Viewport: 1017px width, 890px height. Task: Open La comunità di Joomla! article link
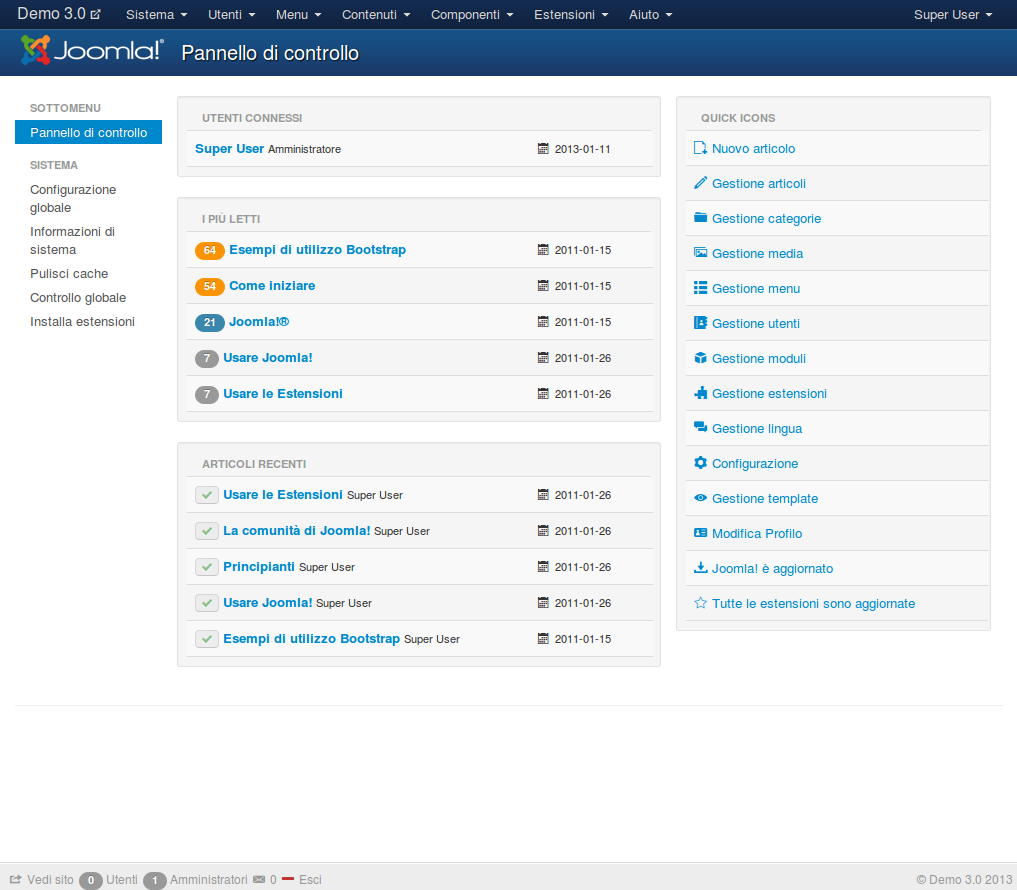296,531
